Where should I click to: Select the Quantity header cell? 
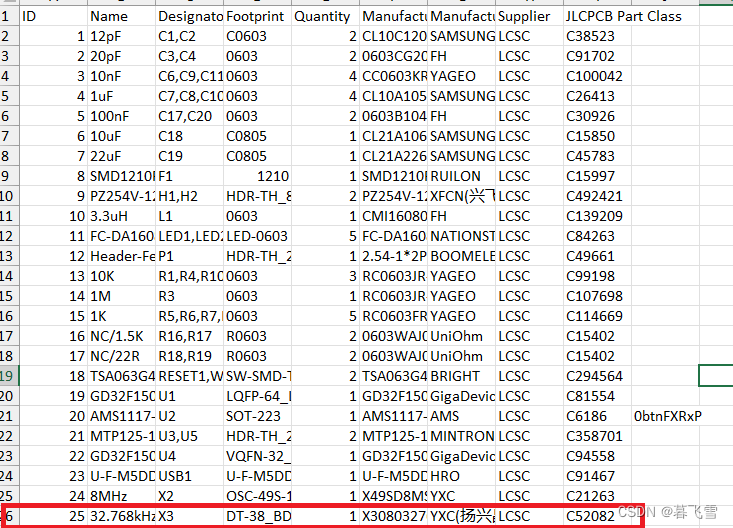[x=325, y=16]
